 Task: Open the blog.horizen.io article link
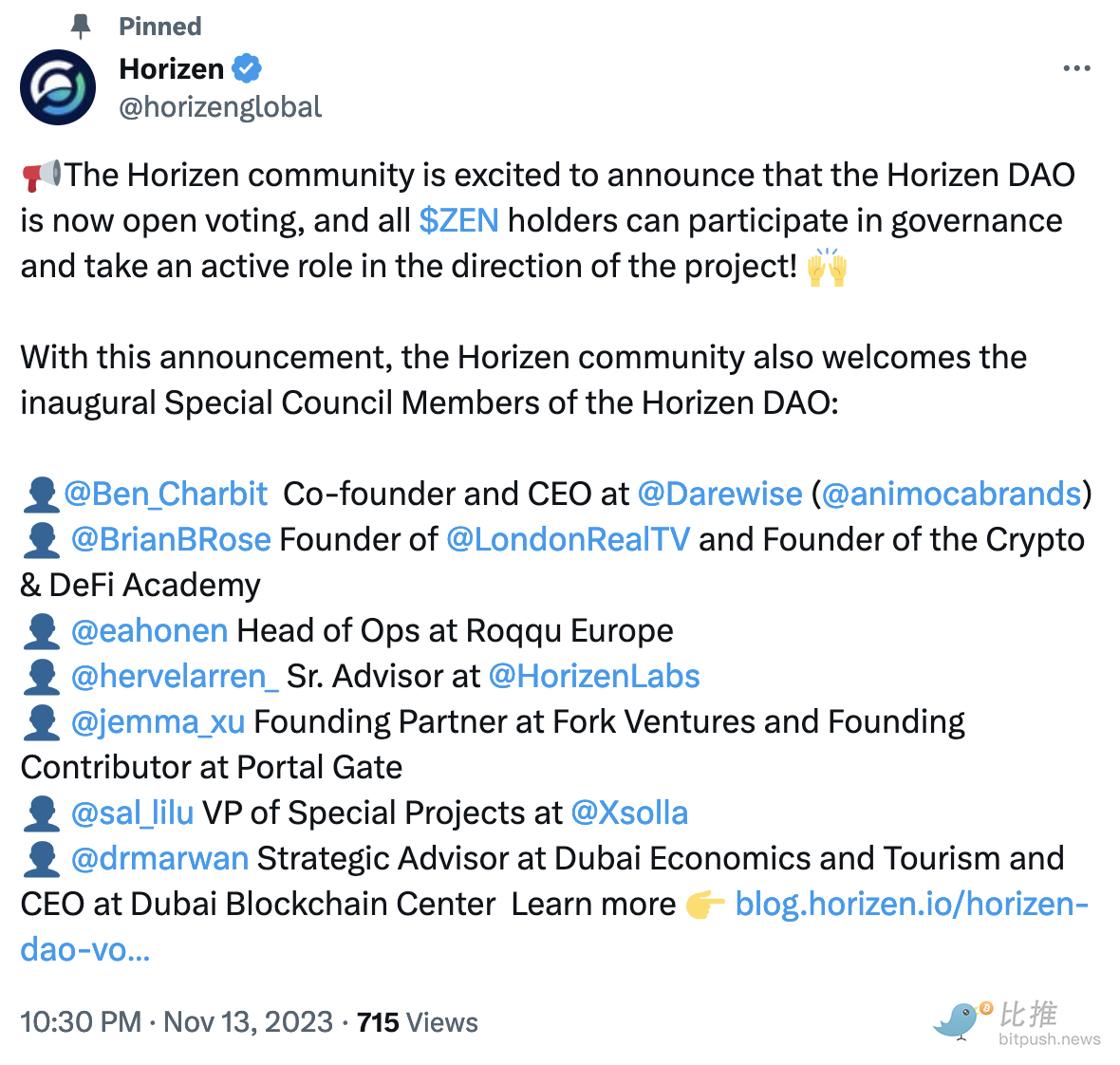[911, 904]
